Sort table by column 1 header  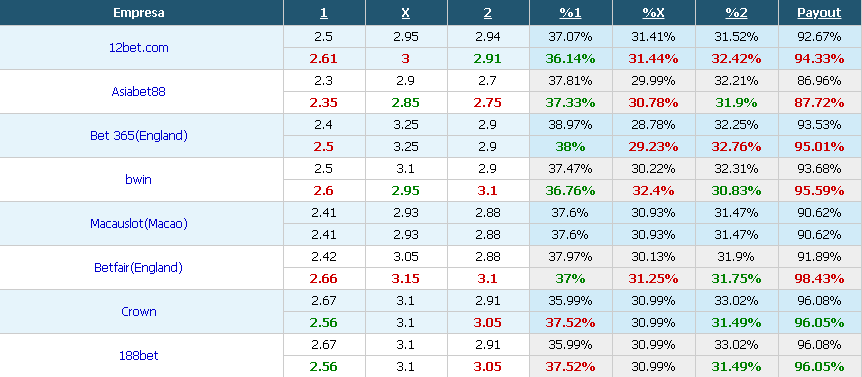[x=323, y=13]
